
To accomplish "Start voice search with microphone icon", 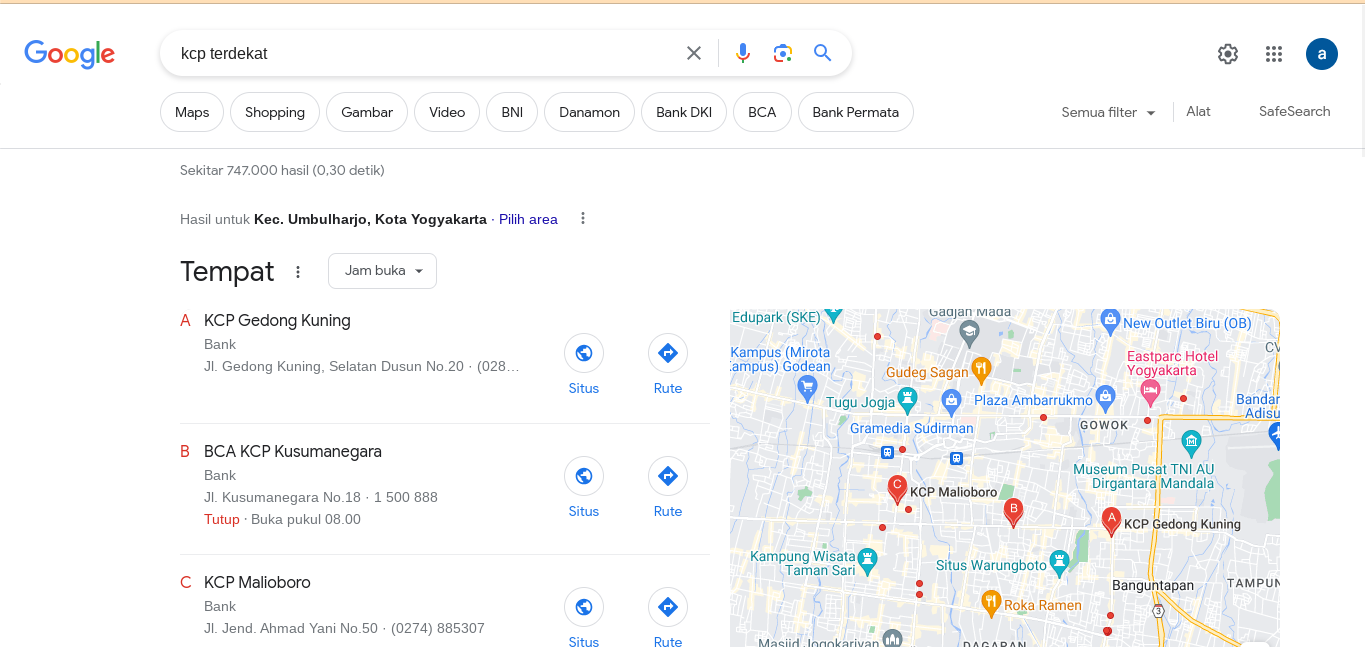I will [743, 53].
